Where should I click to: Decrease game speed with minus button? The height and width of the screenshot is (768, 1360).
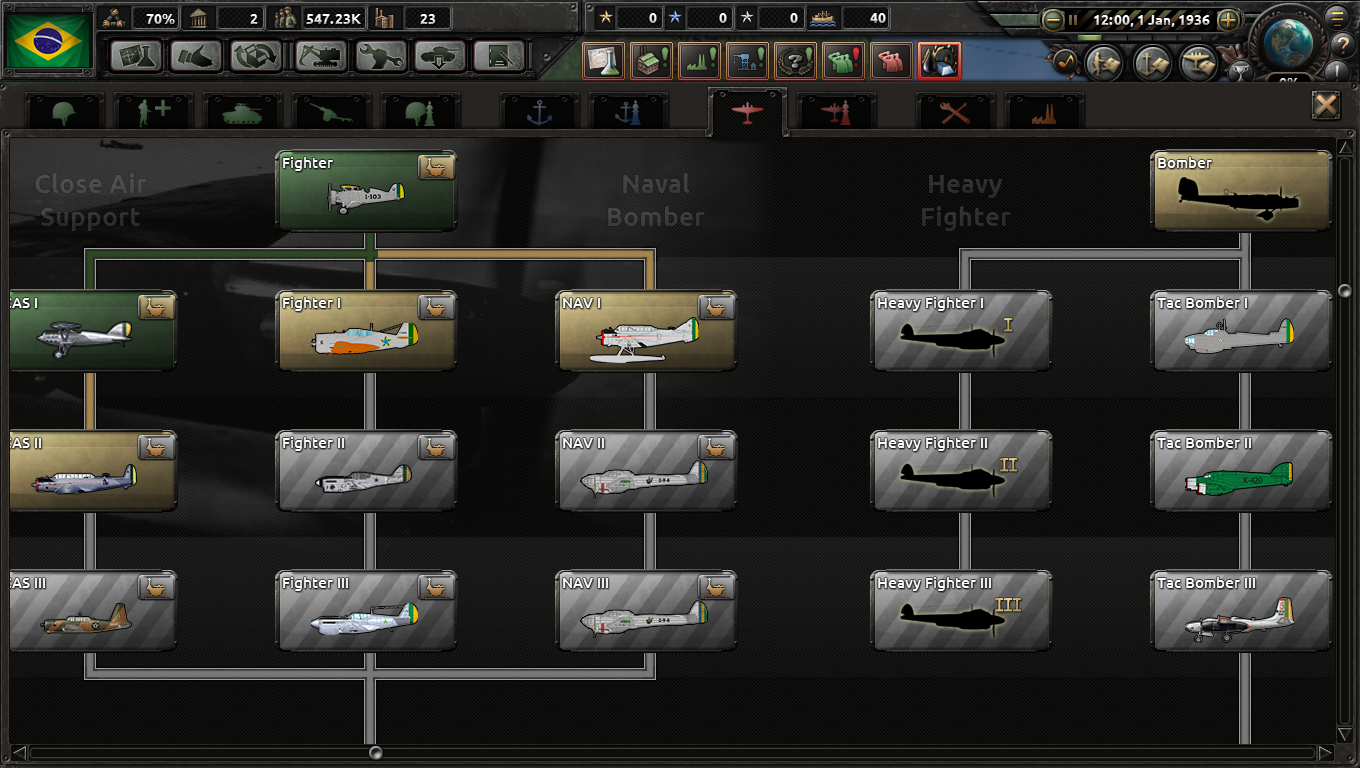point(1053,19)
